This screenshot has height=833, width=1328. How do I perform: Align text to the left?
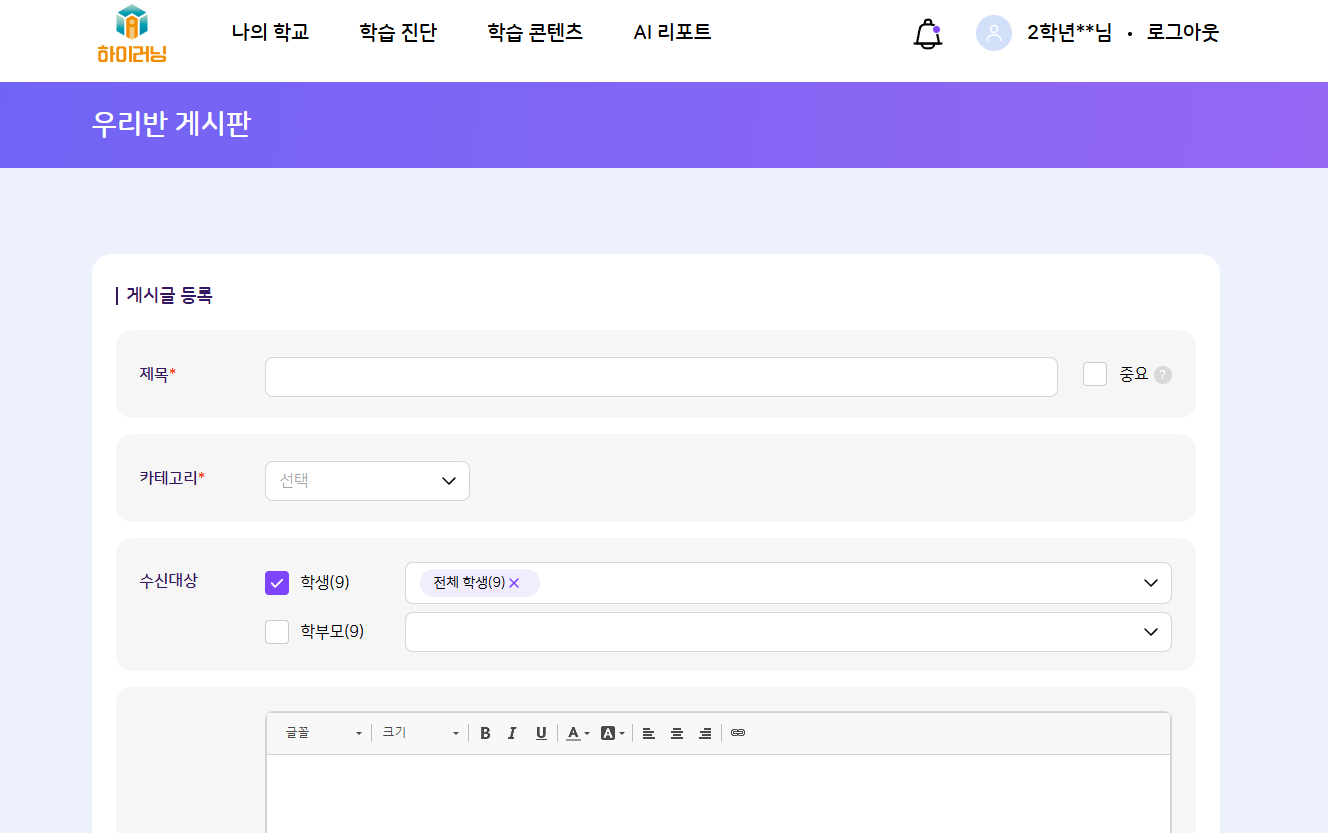click(x=648, y=733)
